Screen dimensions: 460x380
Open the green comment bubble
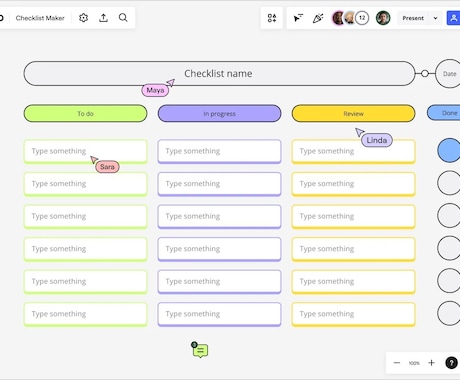200,350
